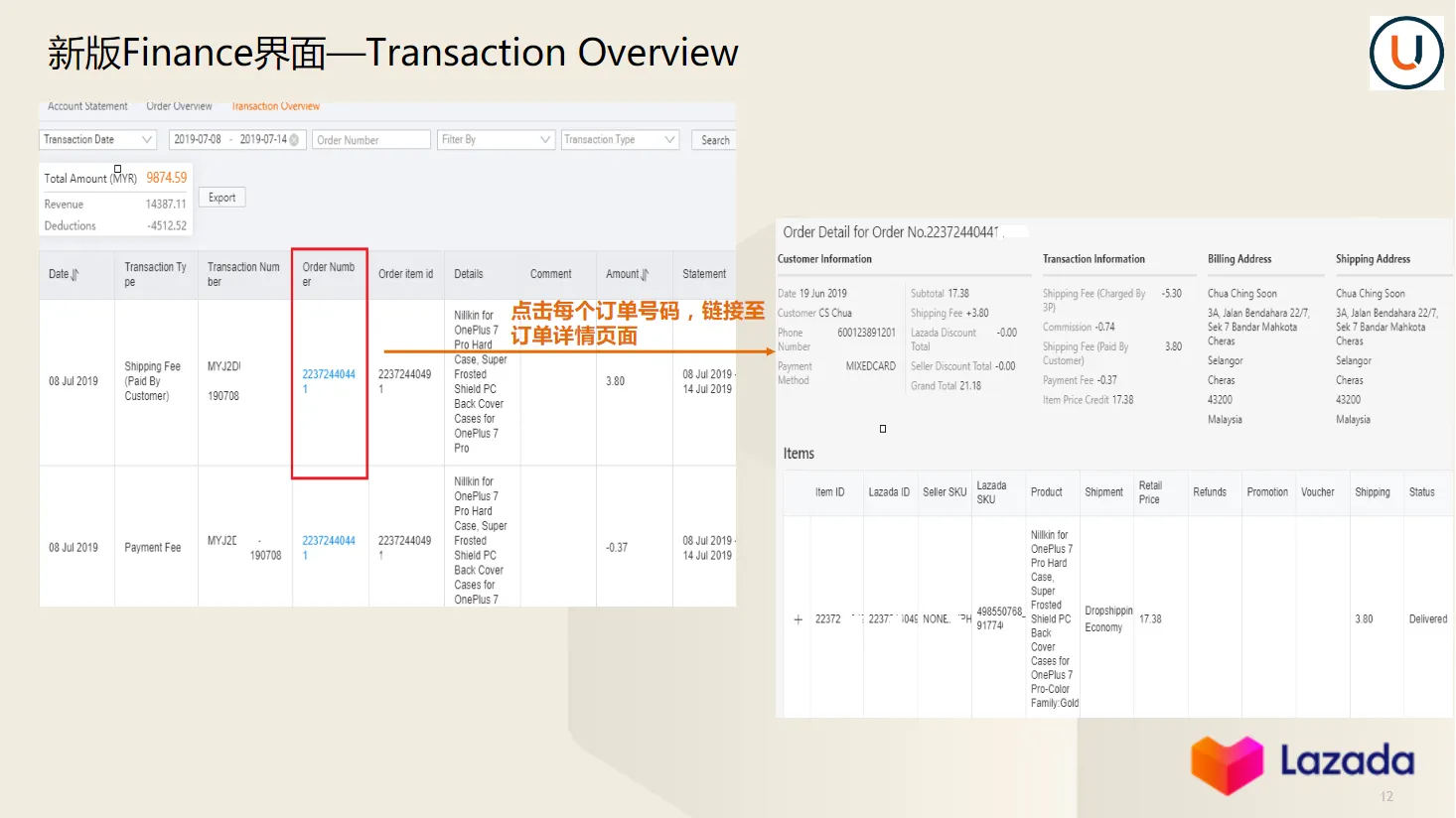Click the Transaction Type column header
1456x818 pixels.
pos(155,274)
